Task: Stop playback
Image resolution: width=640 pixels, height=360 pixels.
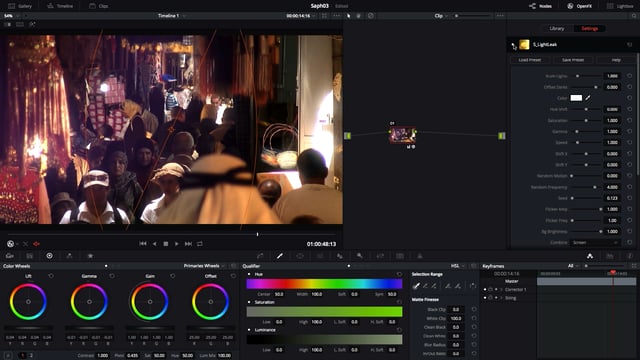Action: coord(166,244)
